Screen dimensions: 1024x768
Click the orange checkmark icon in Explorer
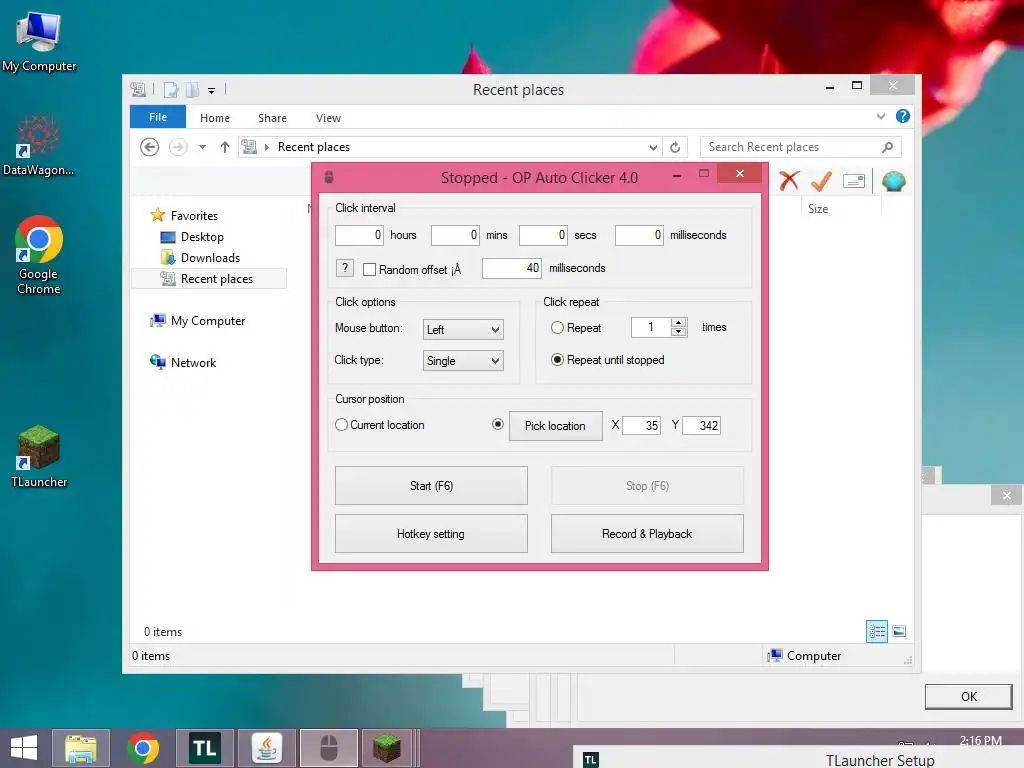(821, 181)
